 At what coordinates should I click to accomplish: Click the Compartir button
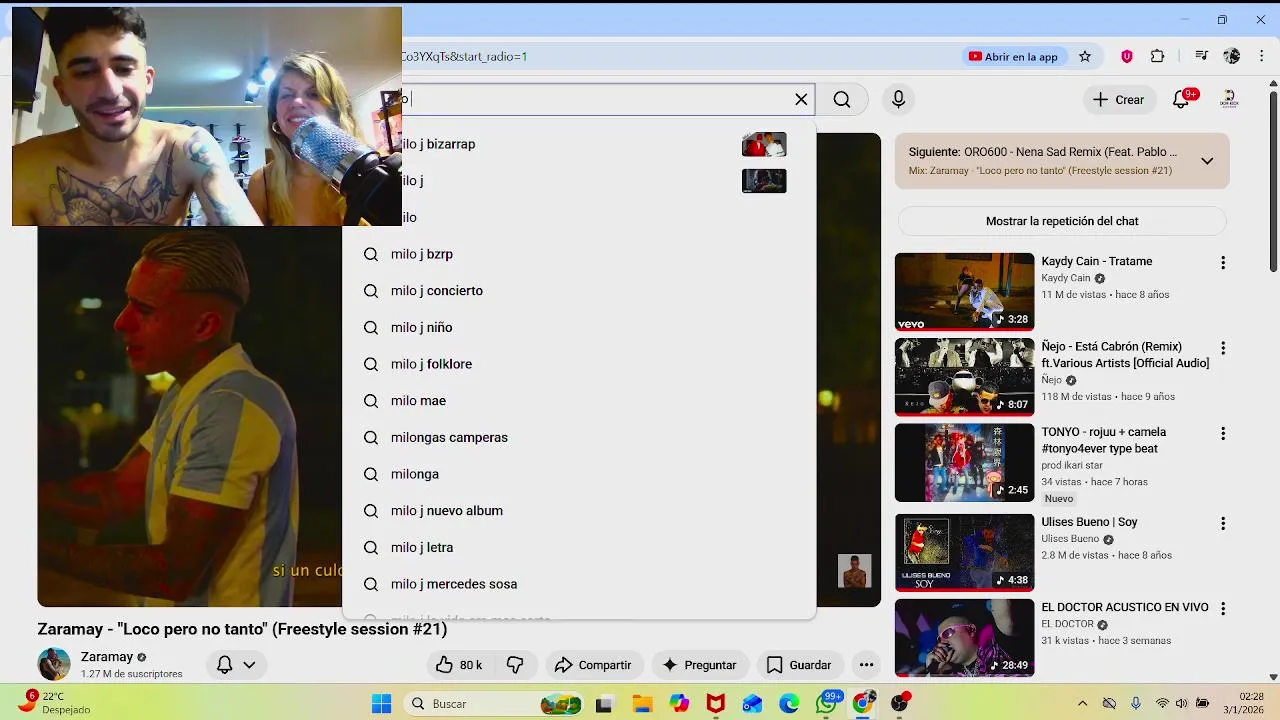coord(593,665)
